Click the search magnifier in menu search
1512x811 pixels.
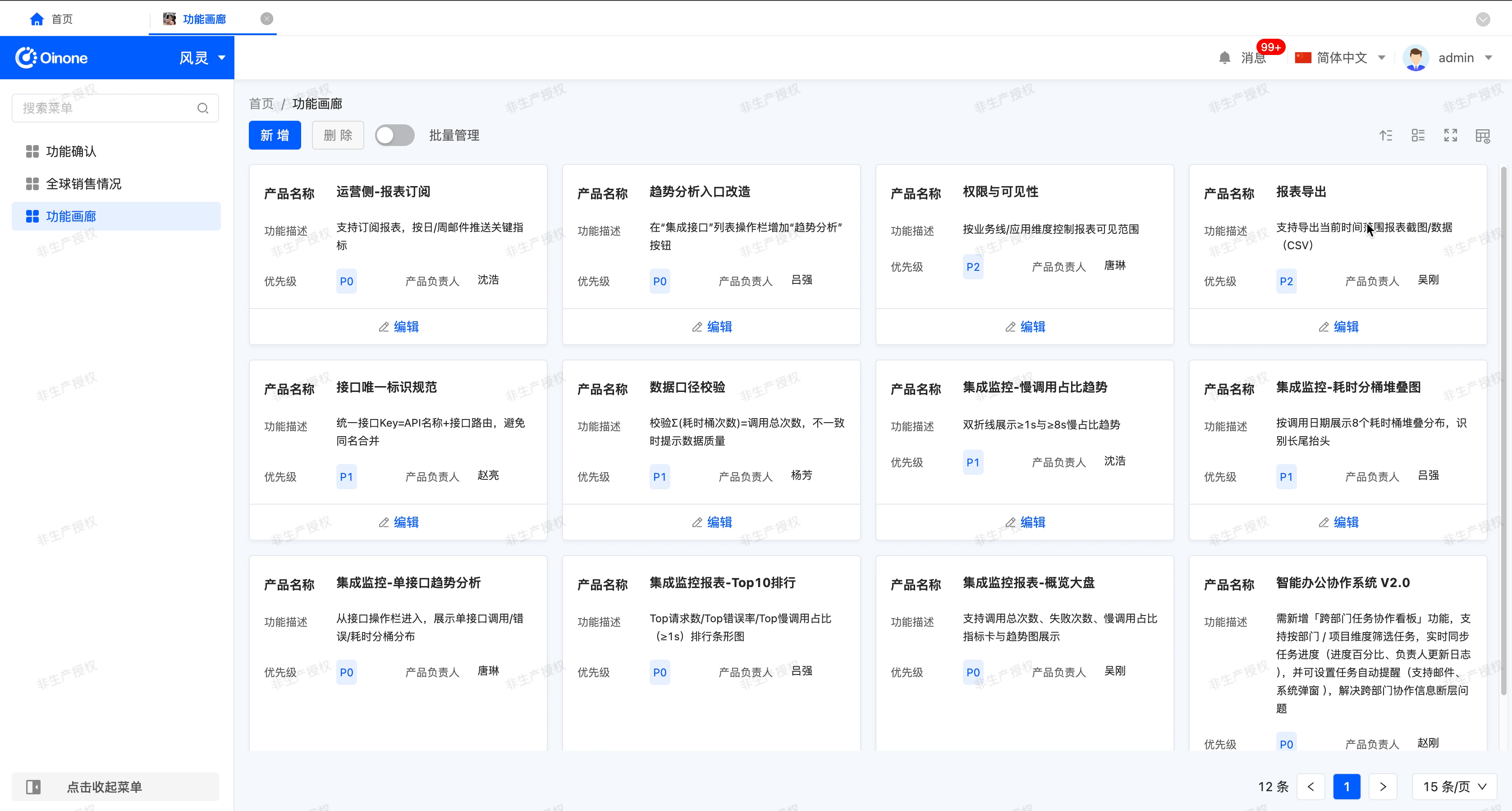pyautogui.click(x=202, y=108)
